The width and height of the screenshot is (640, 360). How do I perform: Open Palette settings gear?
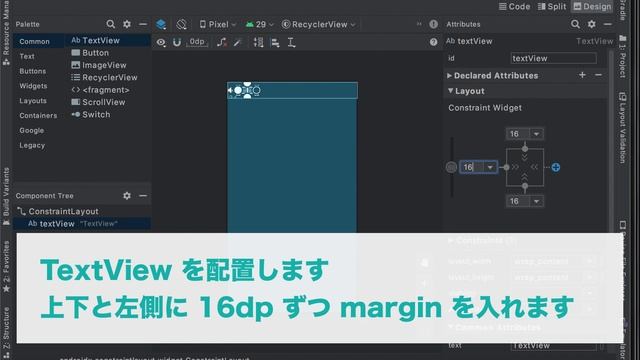coord(127,24)
